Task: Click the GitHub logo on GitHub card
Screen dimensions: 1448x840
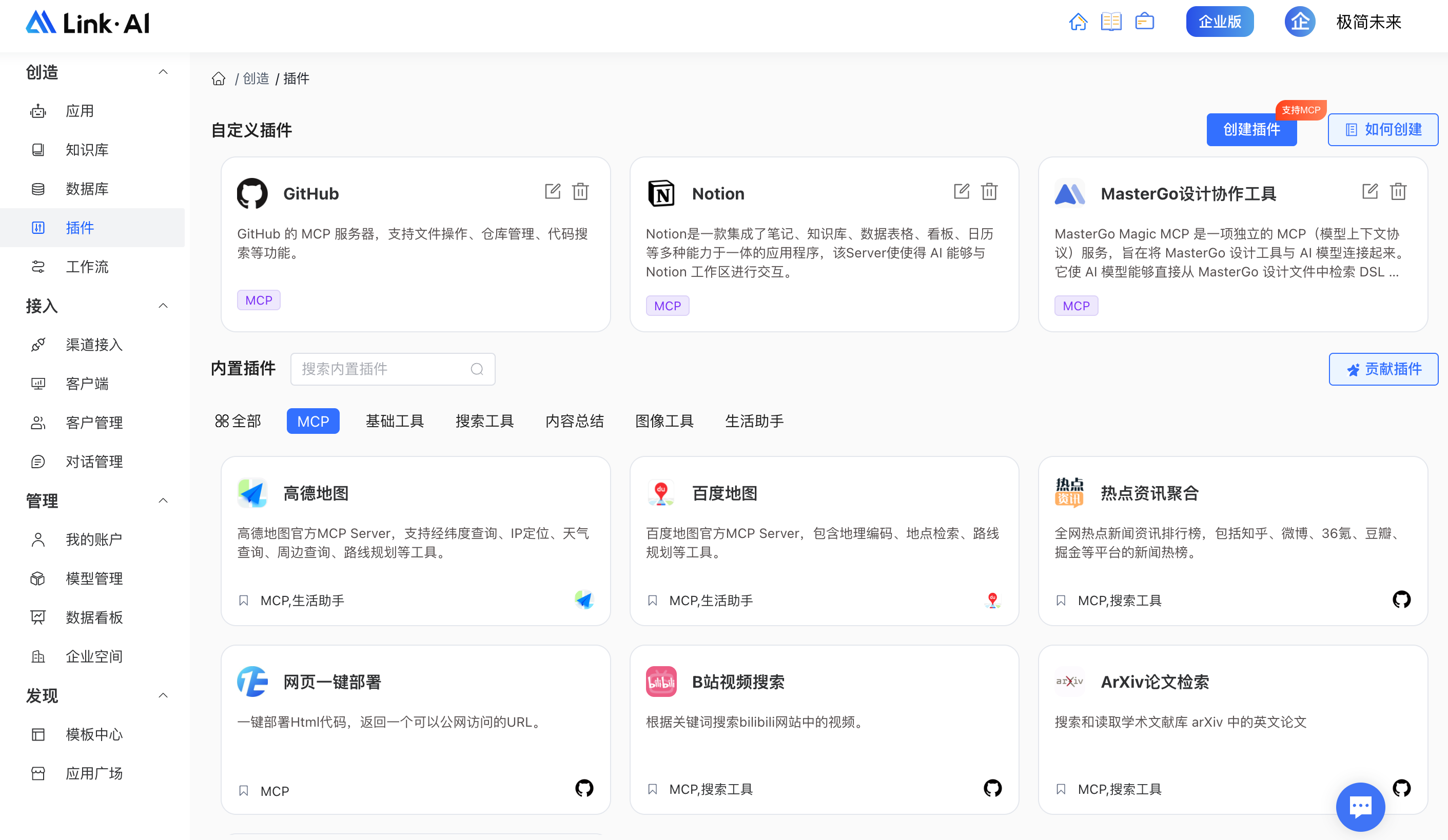Action: 252,193
